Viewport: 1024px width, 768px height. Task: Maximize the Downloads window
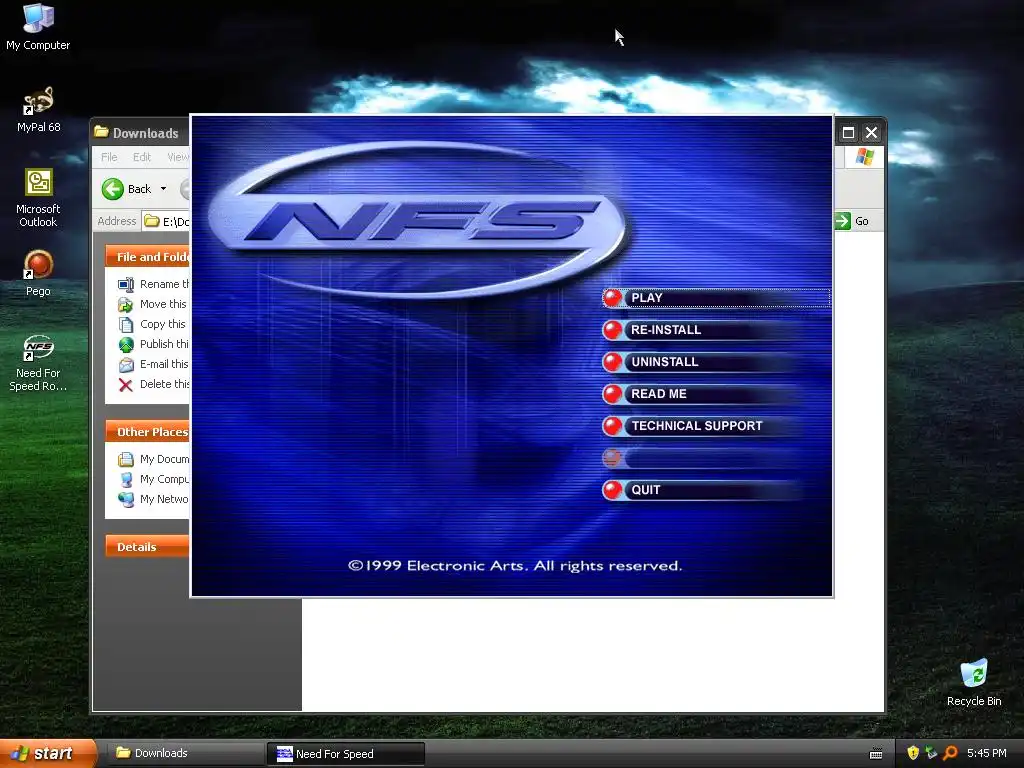coord(848,133)
